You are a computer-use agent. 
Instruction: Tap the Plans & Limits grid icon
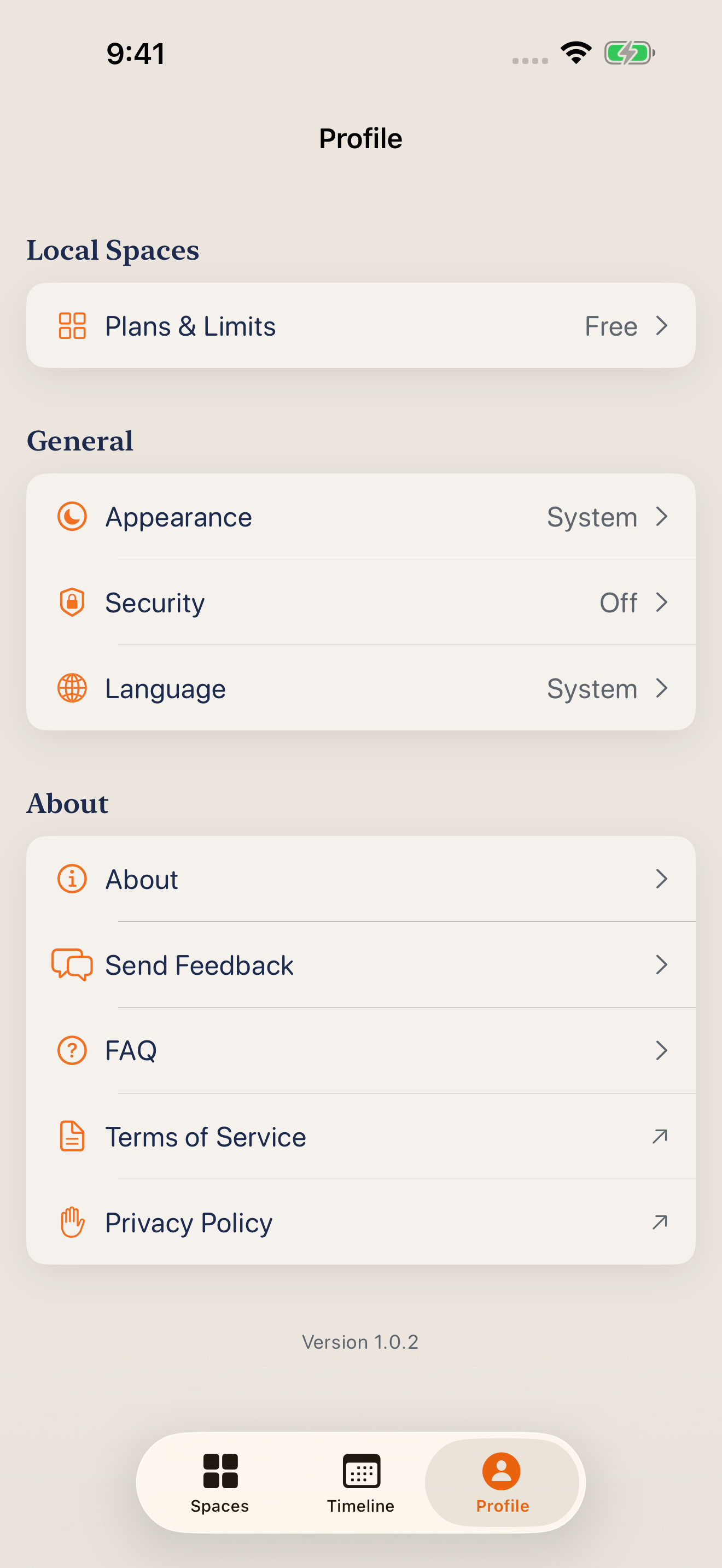click(72, 326)
